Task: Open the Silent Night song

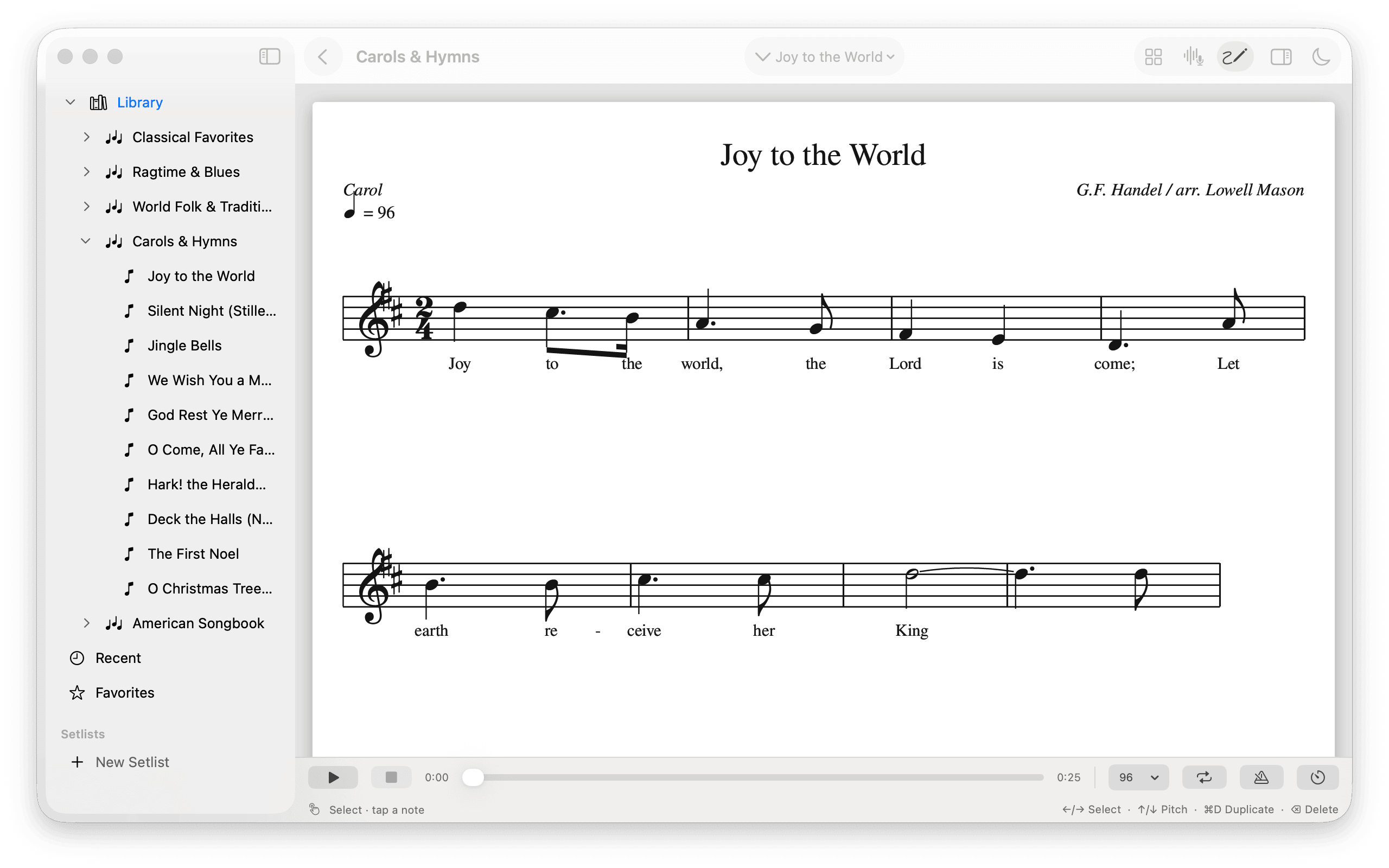Action: tap(212, 310)
